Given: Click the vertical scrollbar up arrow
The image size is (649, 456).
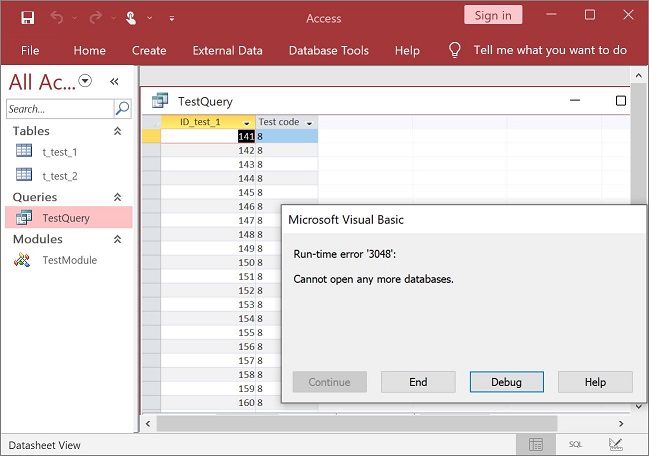Looking at the screenshot, I should click(x=639, y=76).
